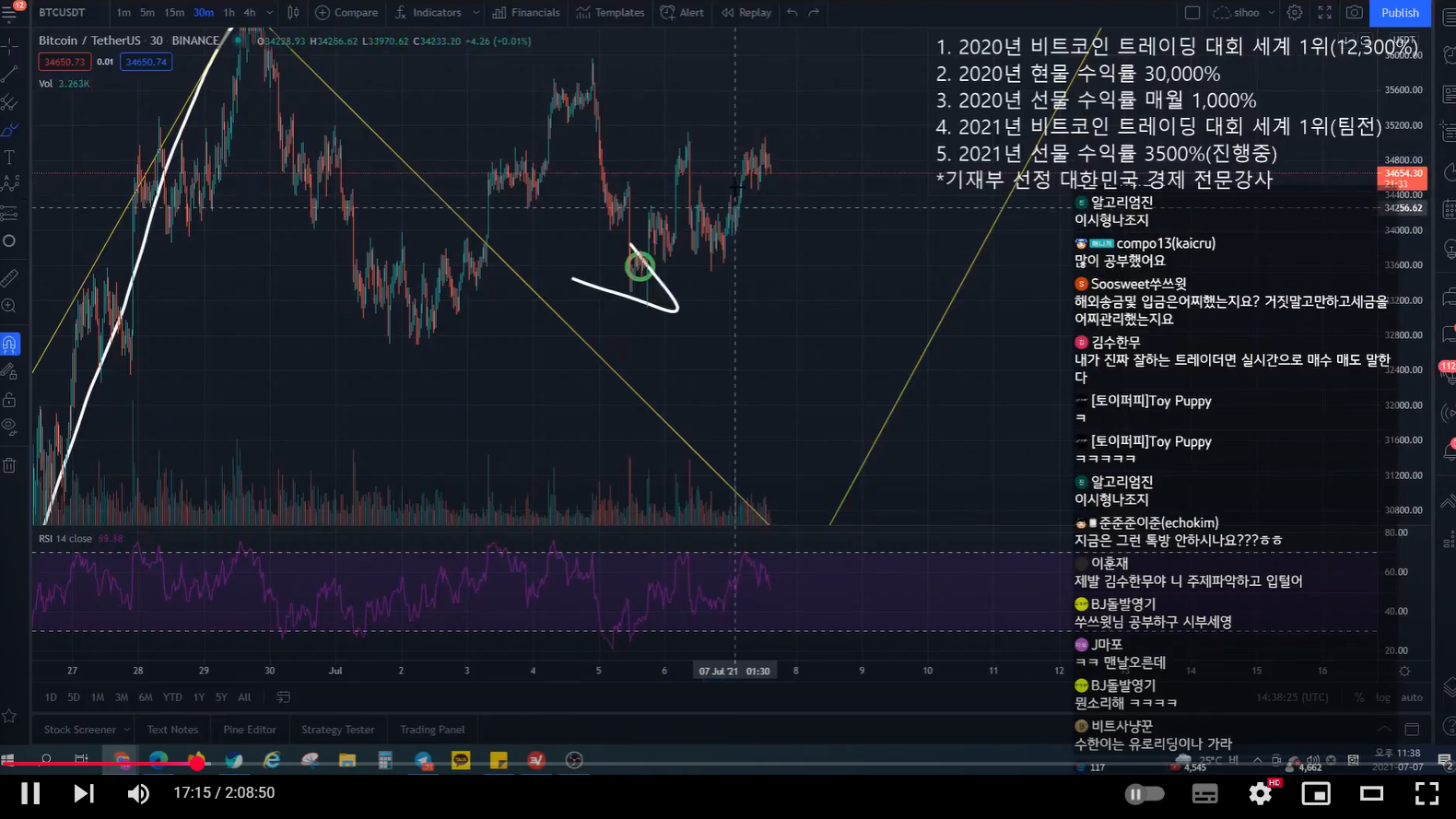The image size is (1456, 819).
Task: Click the Alert button
Action: pyautogui.click(x=683, y=13)
